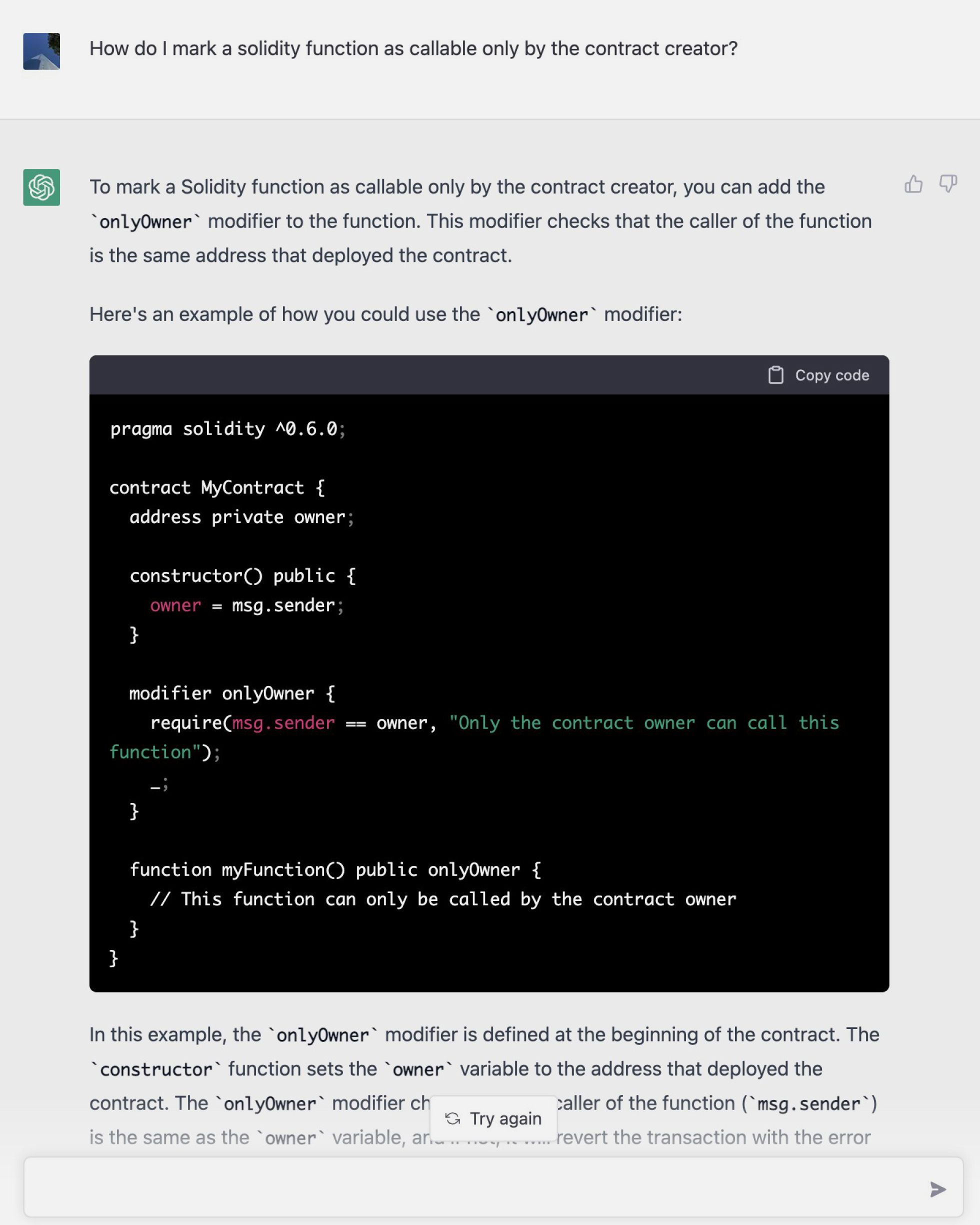Screen dimensions: 980x1225
Task: Click the user's solidity question text
Action: pos(413,49)
